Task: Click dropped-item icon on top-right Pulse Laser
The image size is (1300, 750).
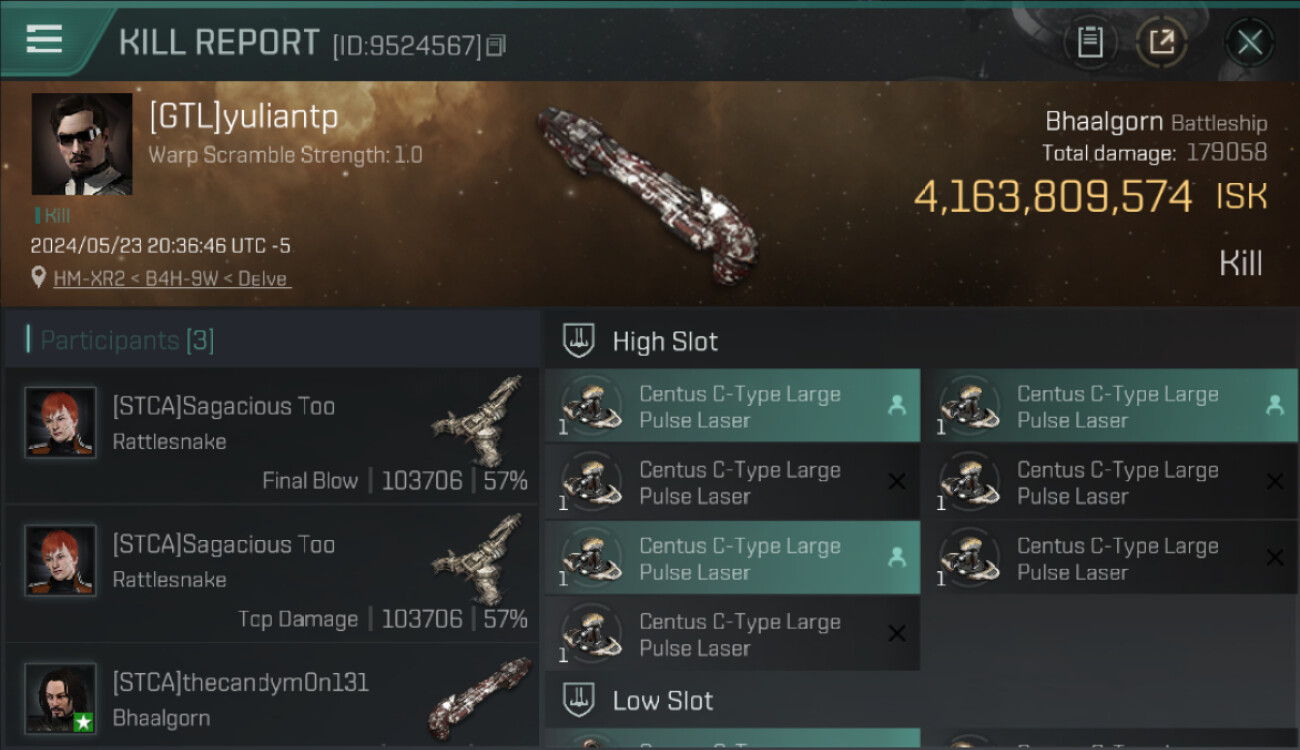Action: pyautogui.click(x=1274, y=405)
